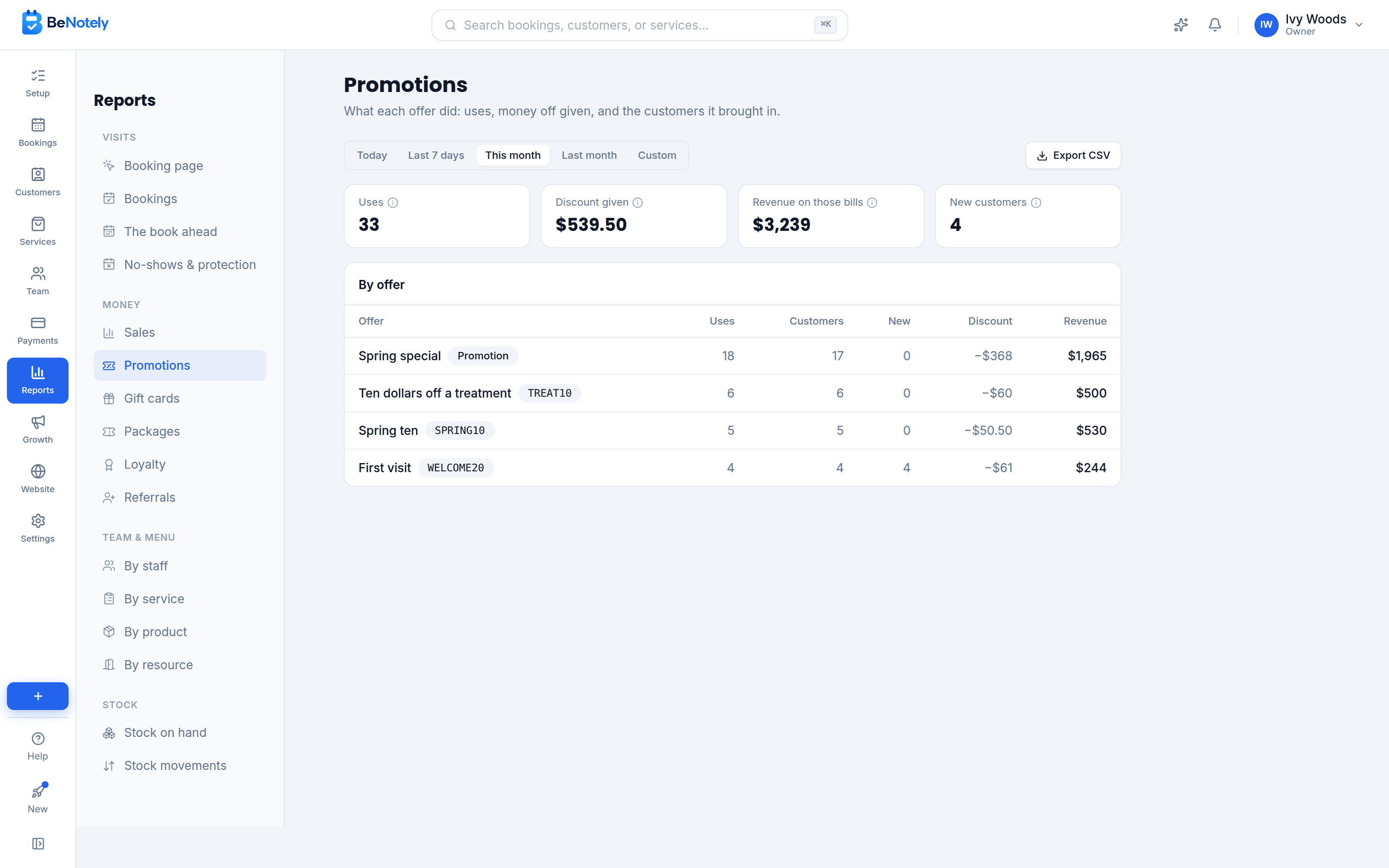This screenshot has width=1389, height=868.
Task: Open the Customers section
Action: [37, 183]
